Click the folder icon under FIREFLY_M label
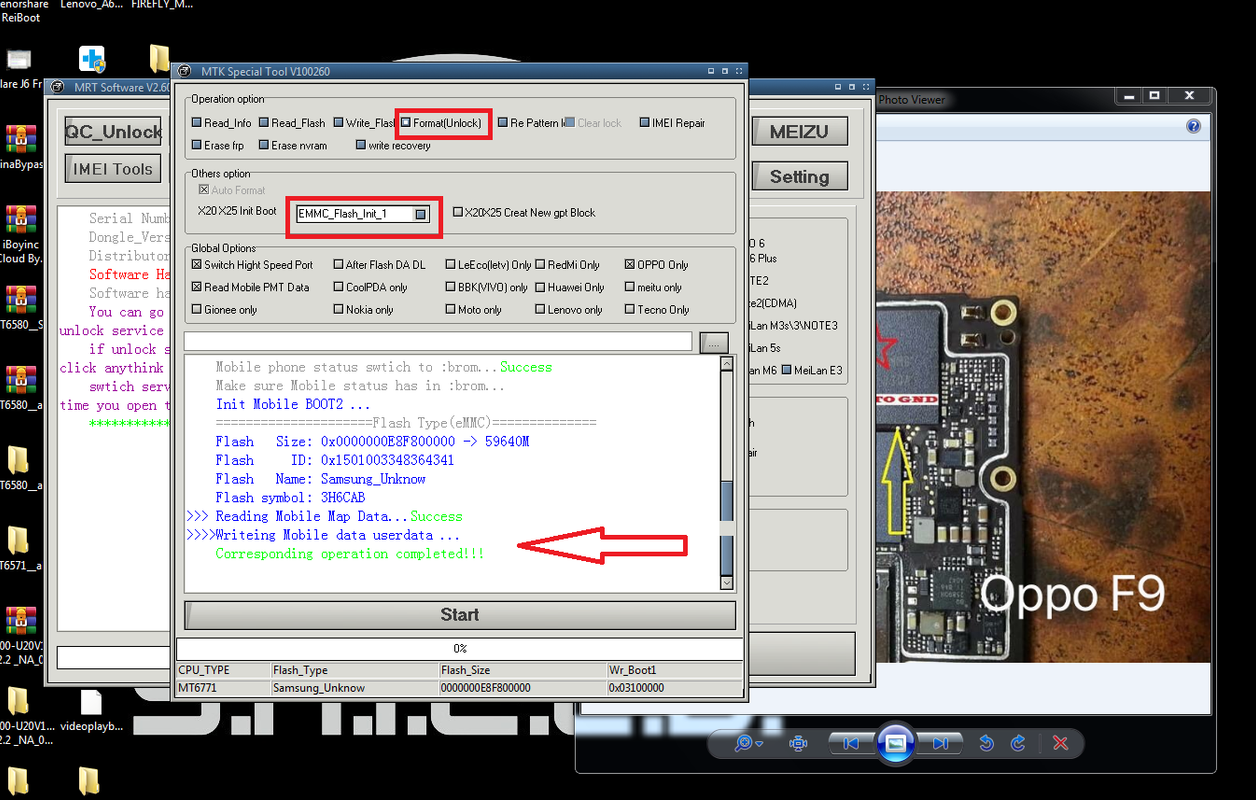 [x=159, y=58]
